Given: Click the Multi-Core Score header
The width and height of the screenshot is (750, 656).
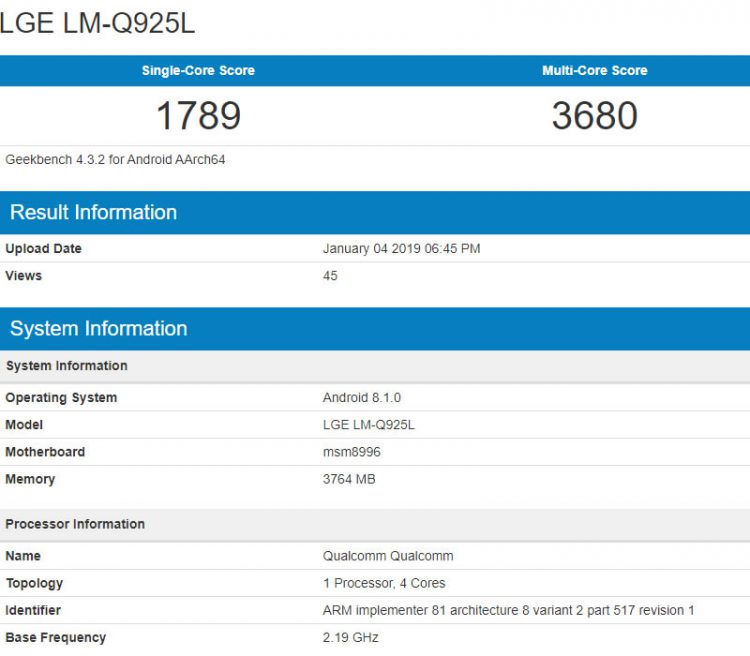Looking at the screenshot, I should tap(595, 70).
